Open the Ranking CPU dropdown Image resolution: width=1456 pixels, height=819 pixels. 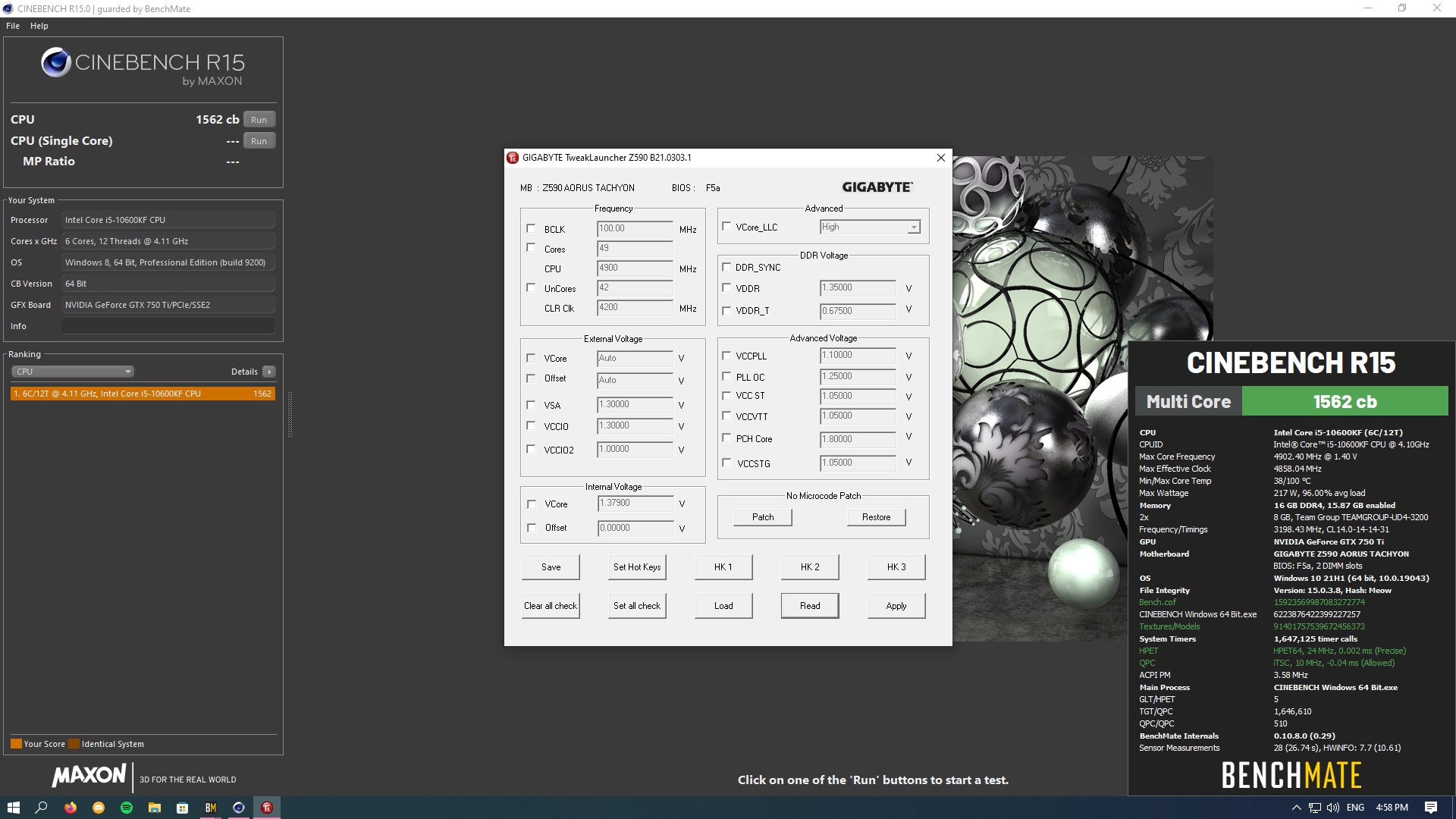[73, 372]
